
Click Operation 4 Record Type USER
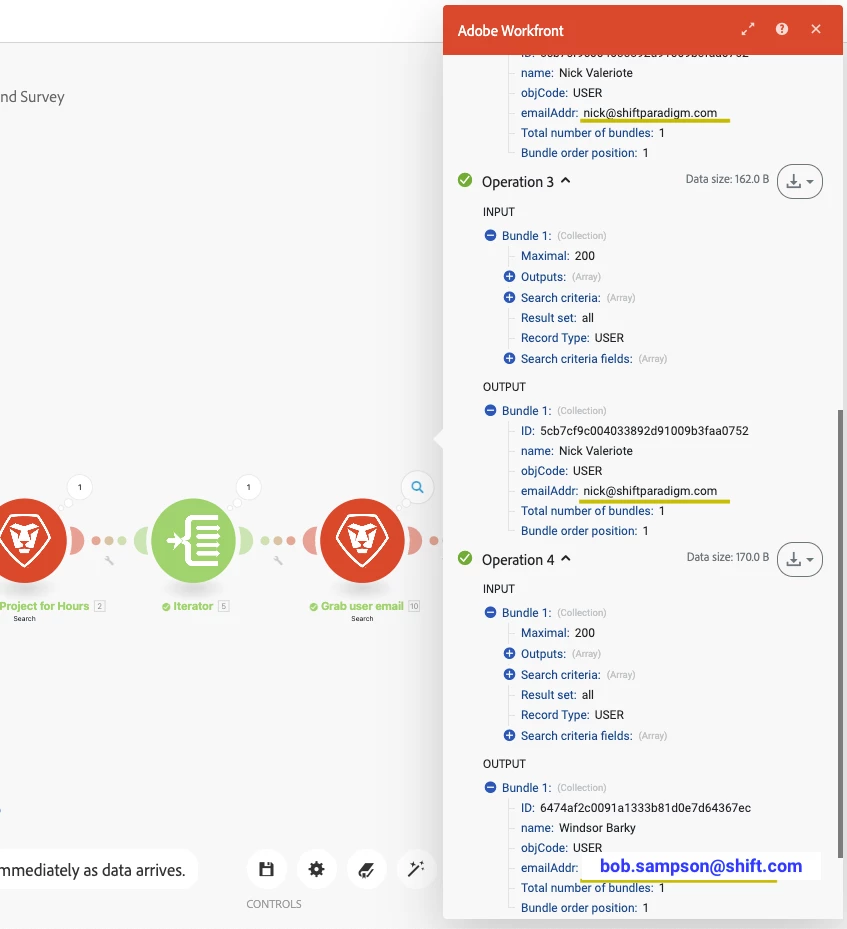point(609,715)
